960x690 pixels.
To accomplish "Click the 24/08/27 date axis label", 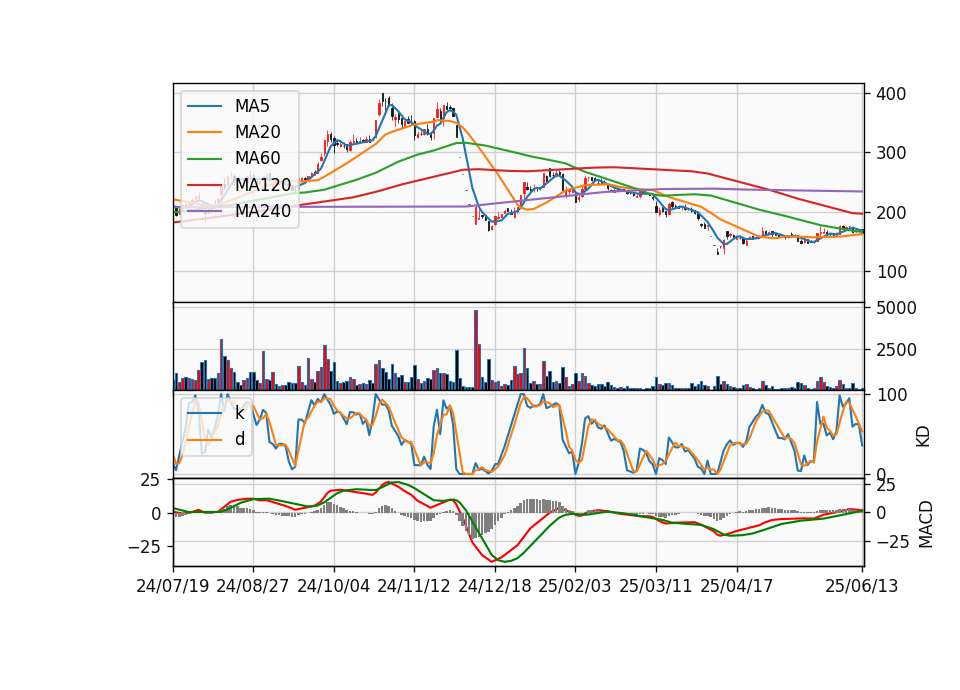I will [253, 586].
